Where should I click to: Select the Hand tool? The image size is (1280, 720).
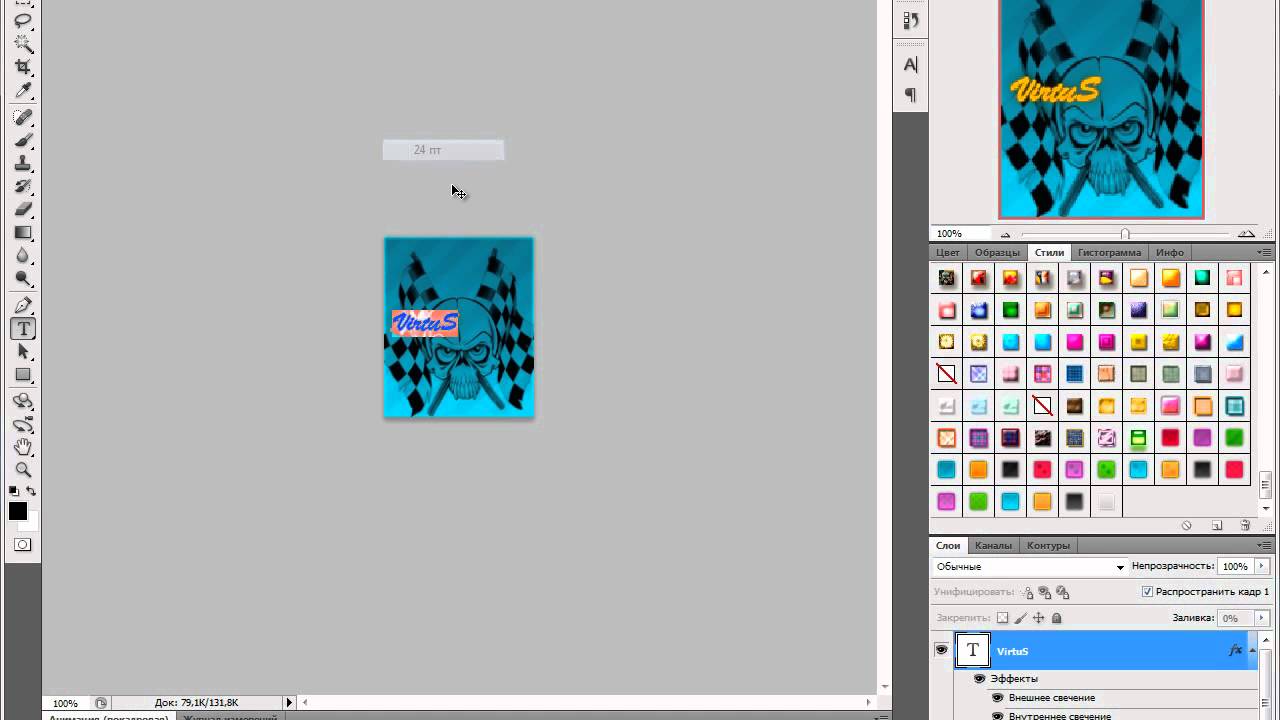23,447
